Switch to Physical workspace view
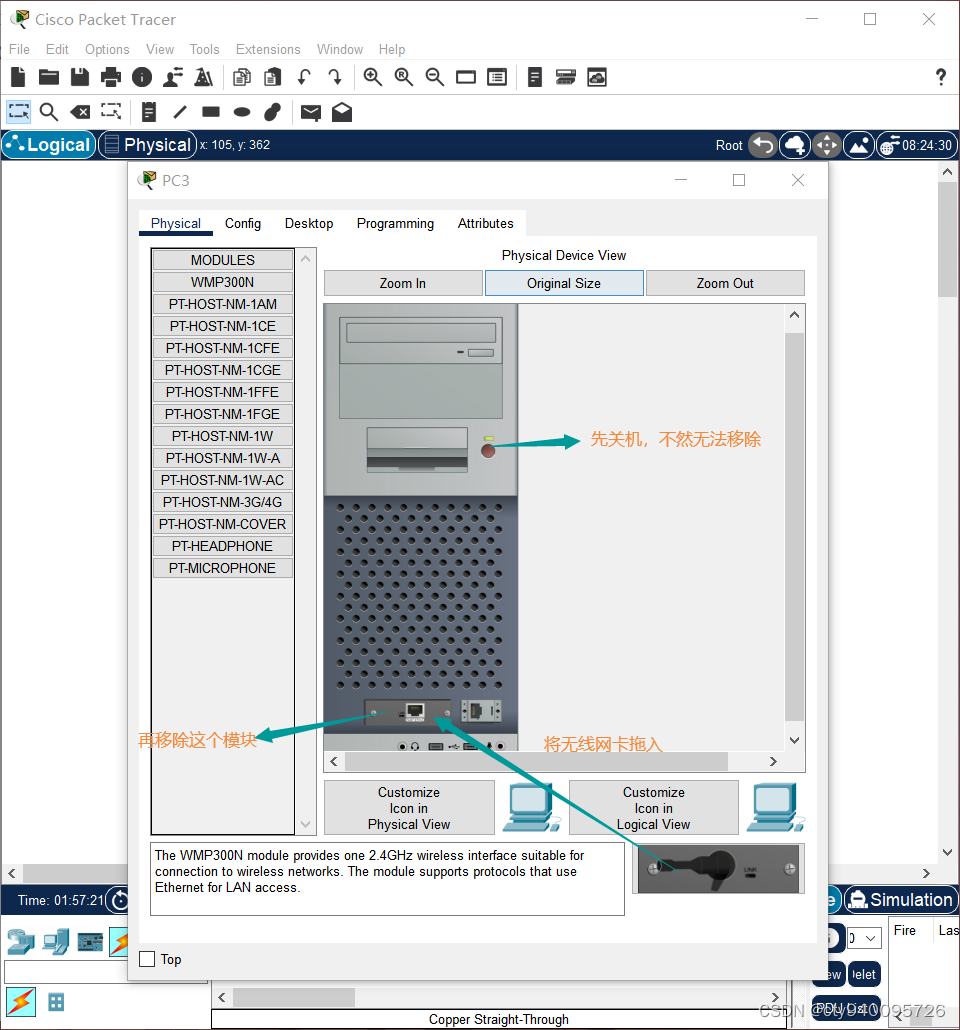Screen dimensions: 960x1030 click(x=148, y=145)
